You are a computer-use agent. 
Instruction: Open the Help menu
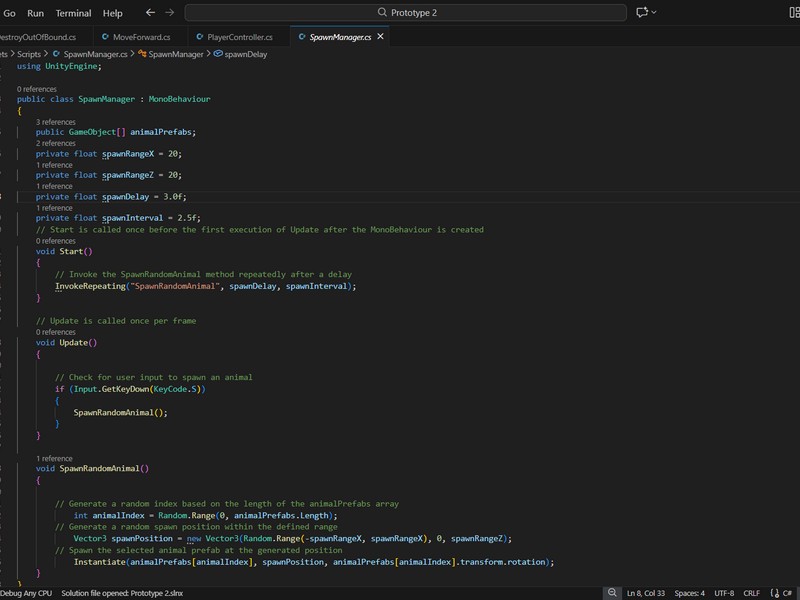click(113, 13)
